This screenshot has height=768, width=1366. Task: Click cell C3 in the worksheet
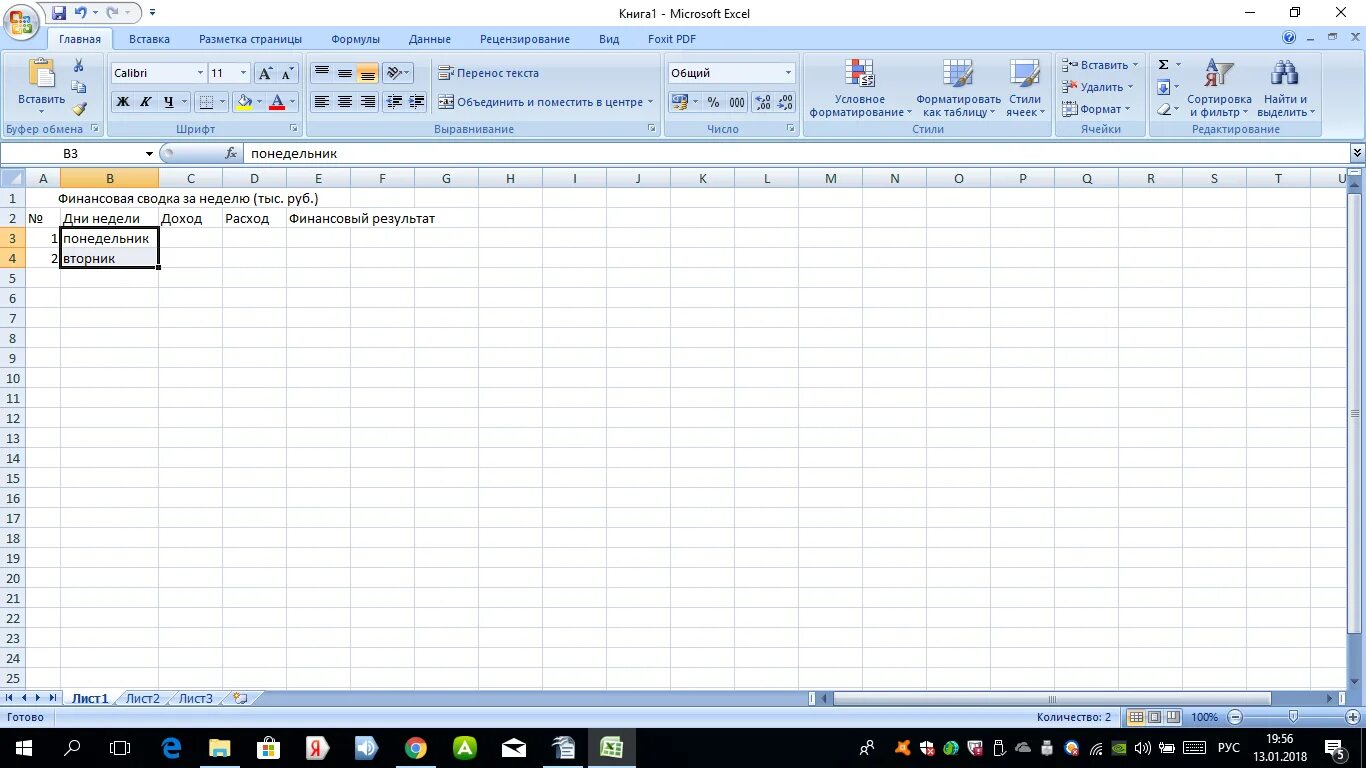(x=190, y=238)
